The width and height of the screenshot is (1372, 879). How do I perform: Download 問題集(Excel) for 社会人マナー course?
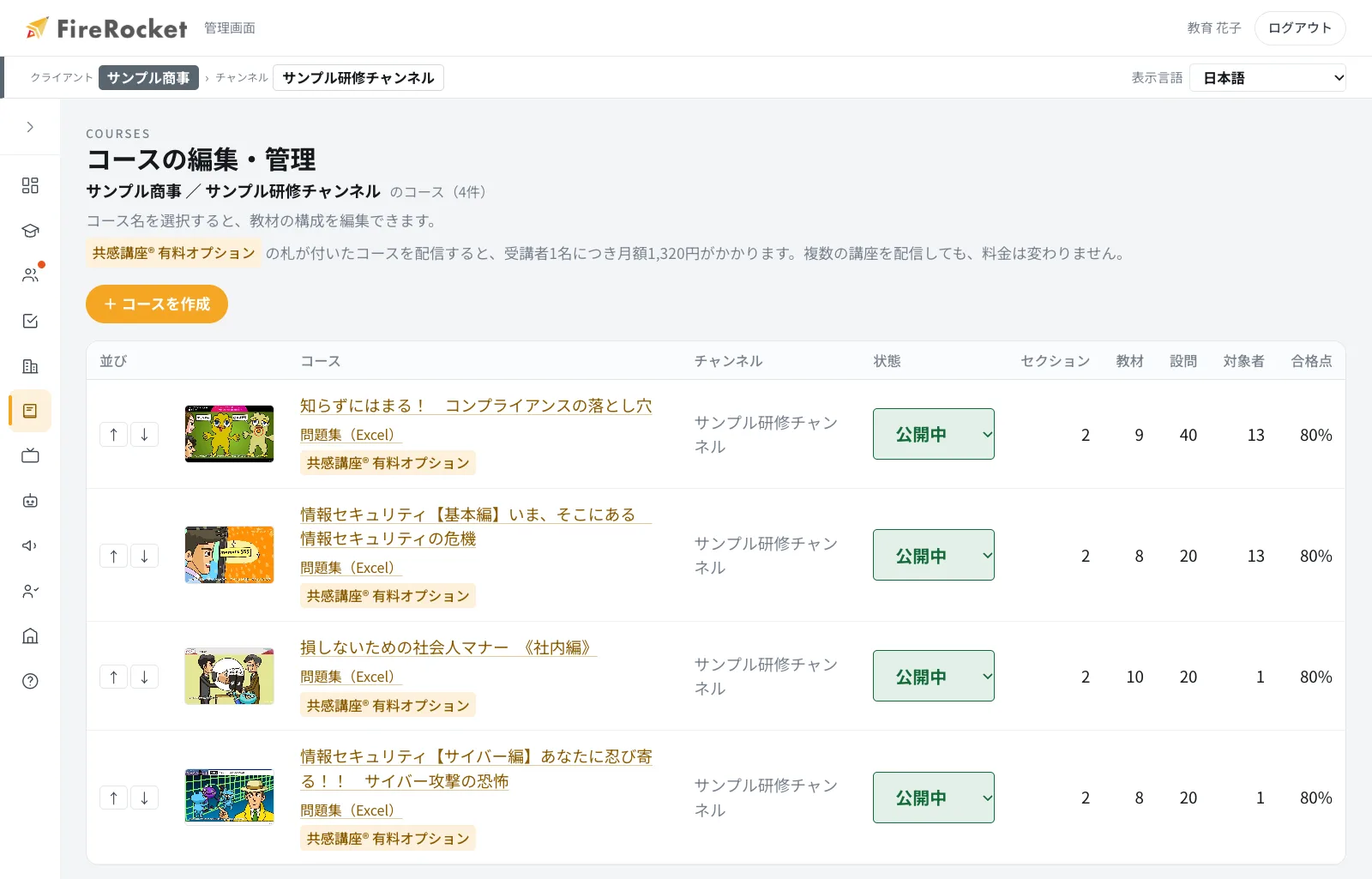(x=351, y=677)
